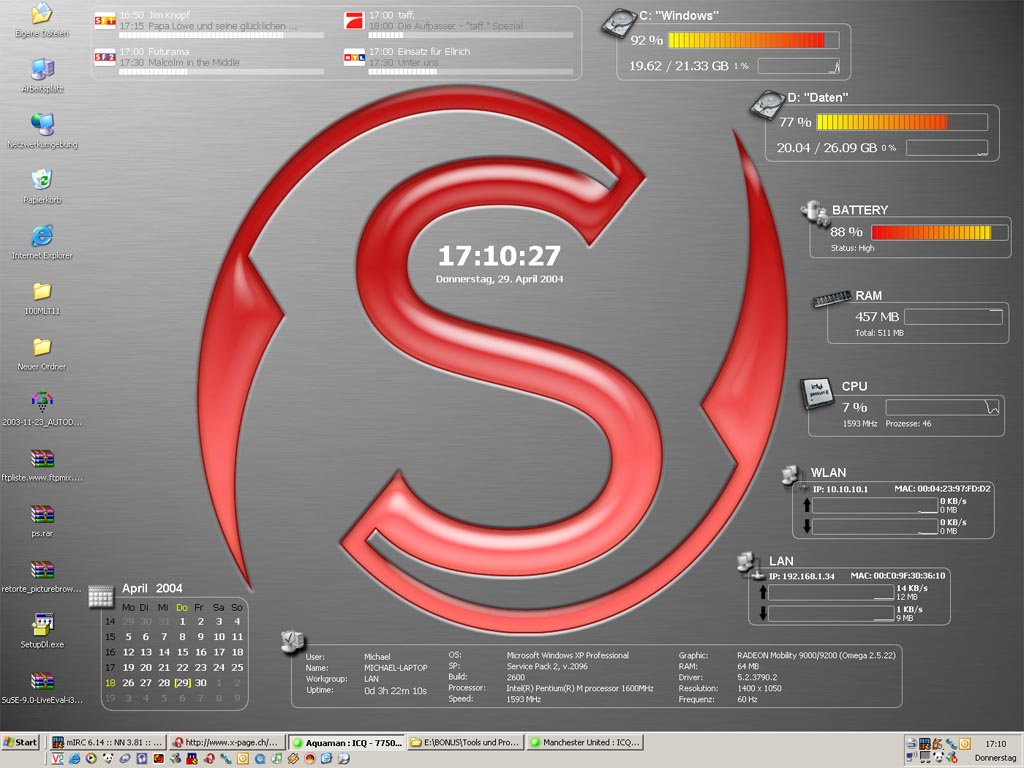Switch to Aquaman ICQ taskbar window
The height and width of the screenshot is (768, 1024).
point(346,742)
